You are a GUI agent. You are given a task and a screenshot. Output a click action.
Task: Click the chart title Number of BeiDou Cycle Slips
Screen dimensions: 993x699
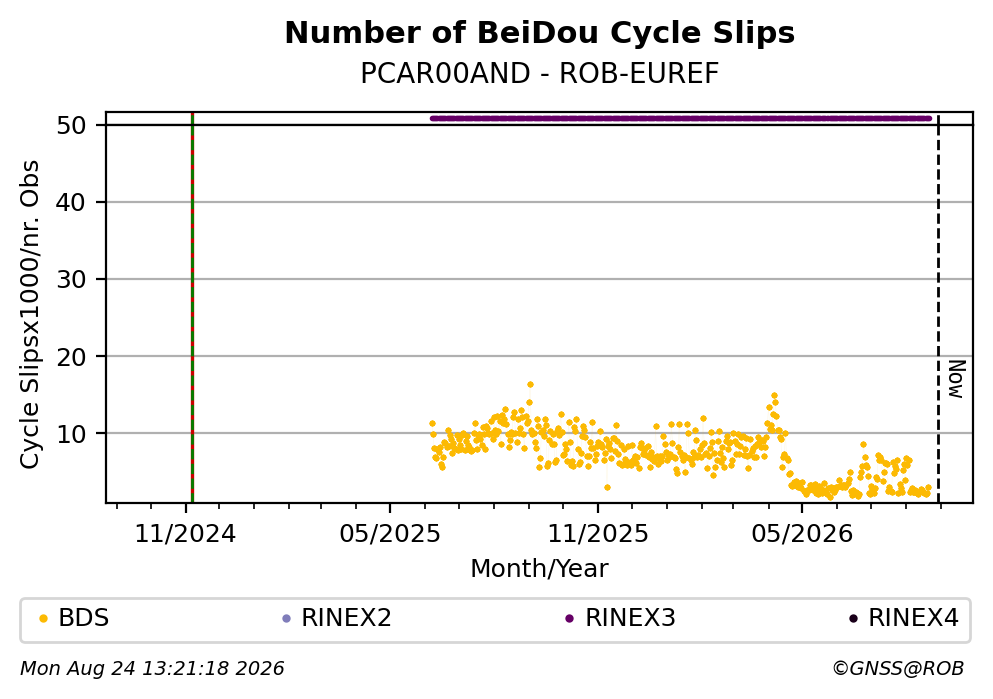540,33
